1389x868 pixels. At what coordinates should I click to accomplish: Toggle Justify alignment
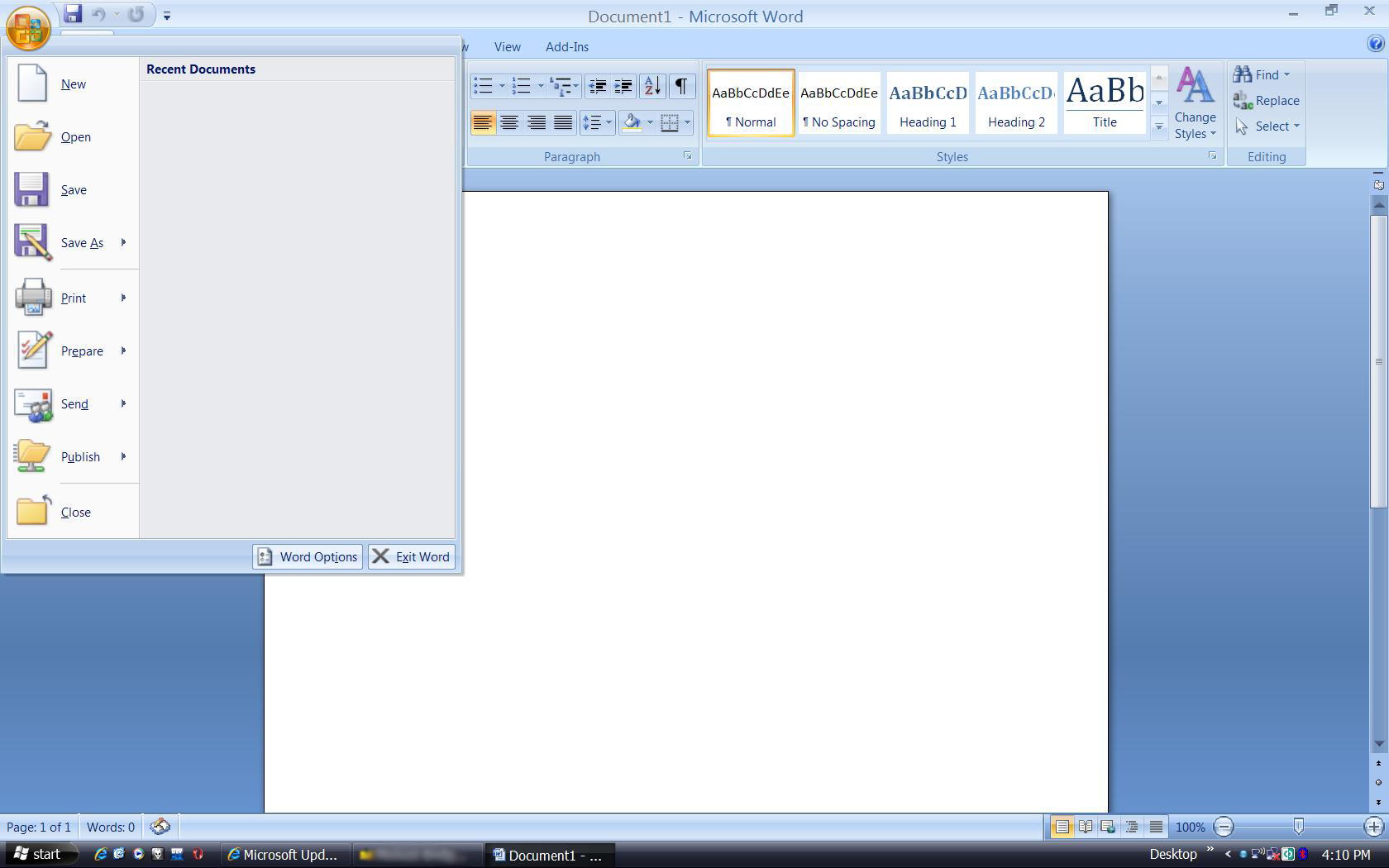[x=563, y=123]
